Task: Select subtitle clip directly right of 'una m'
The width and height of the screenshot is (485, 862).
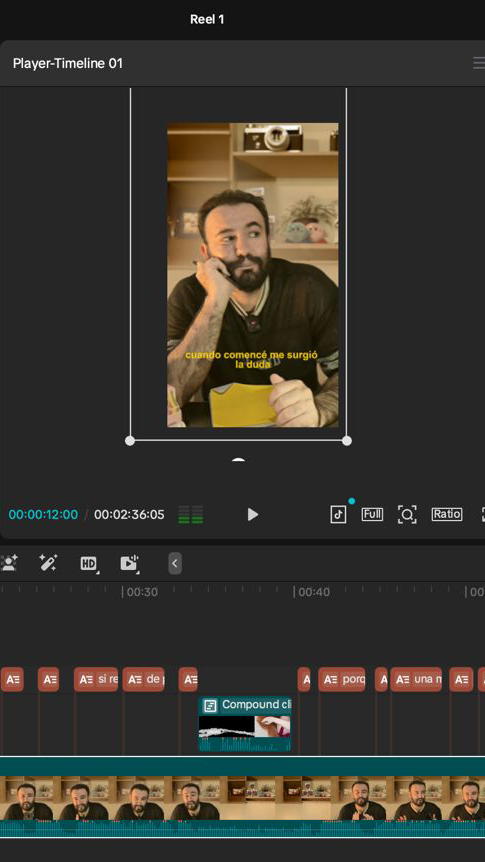Action: [x=461, y=679]
